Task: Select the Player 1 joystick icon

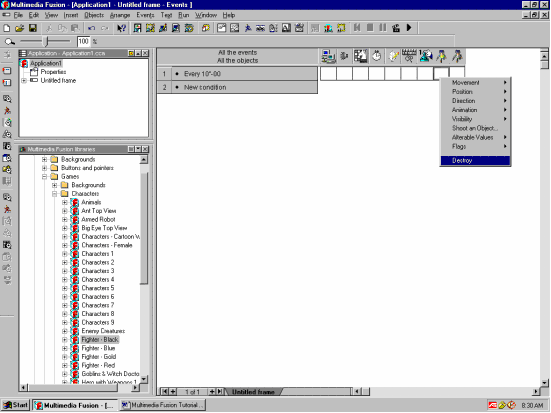Action: 425,56
